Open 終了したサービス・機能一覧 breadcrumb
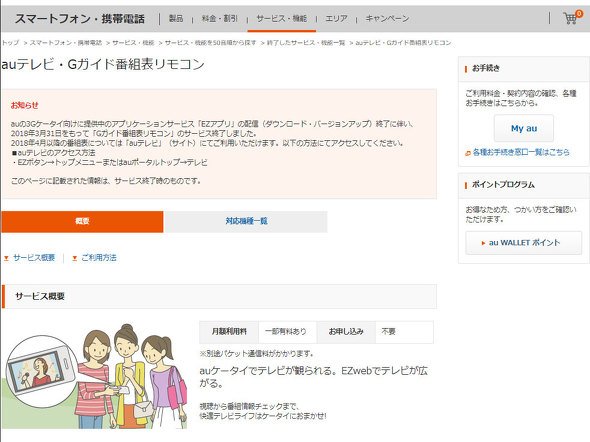 pyautogui.click(x=306, y=43)
